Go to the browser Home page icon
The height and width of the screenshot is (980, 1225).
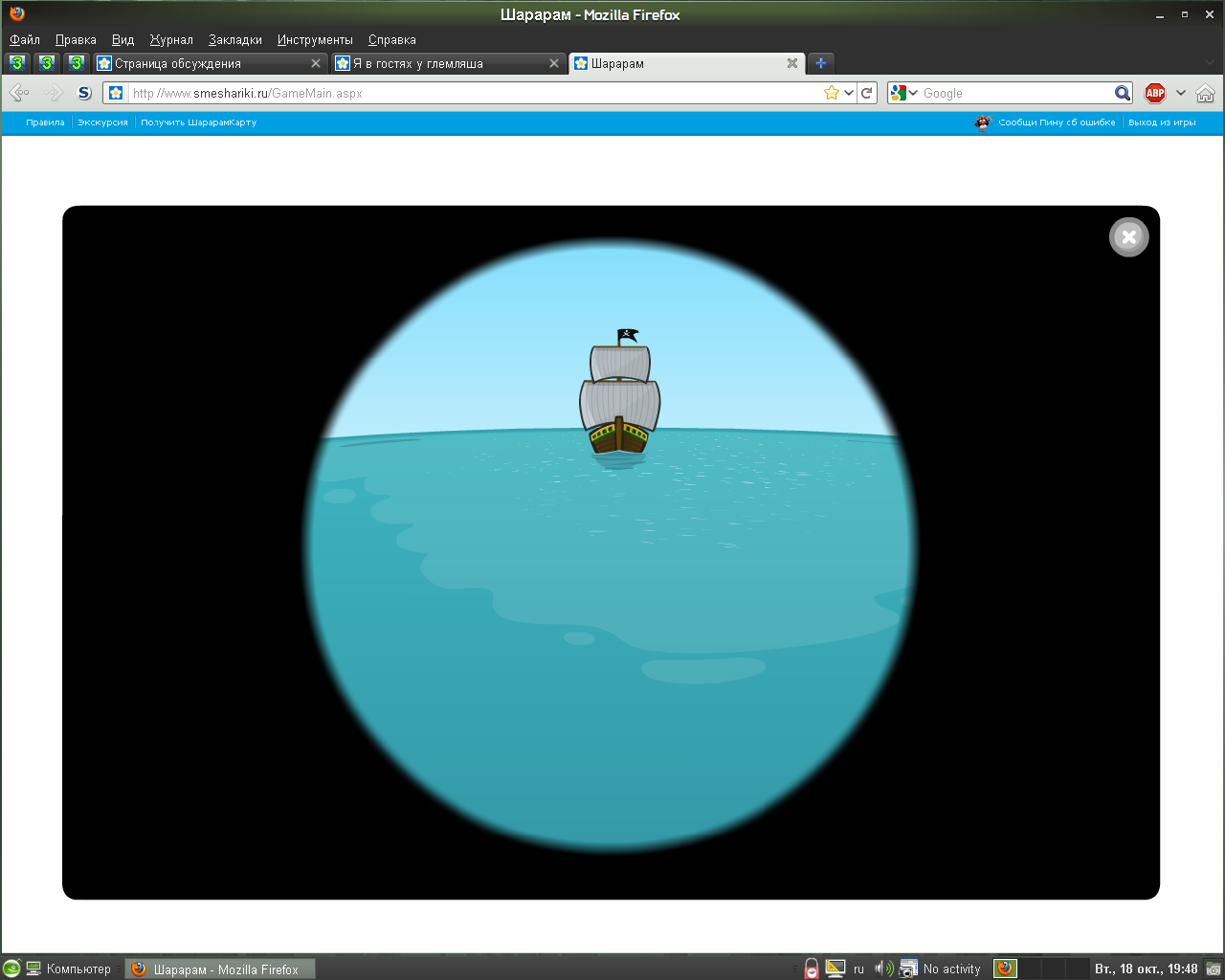point(1205,93)
